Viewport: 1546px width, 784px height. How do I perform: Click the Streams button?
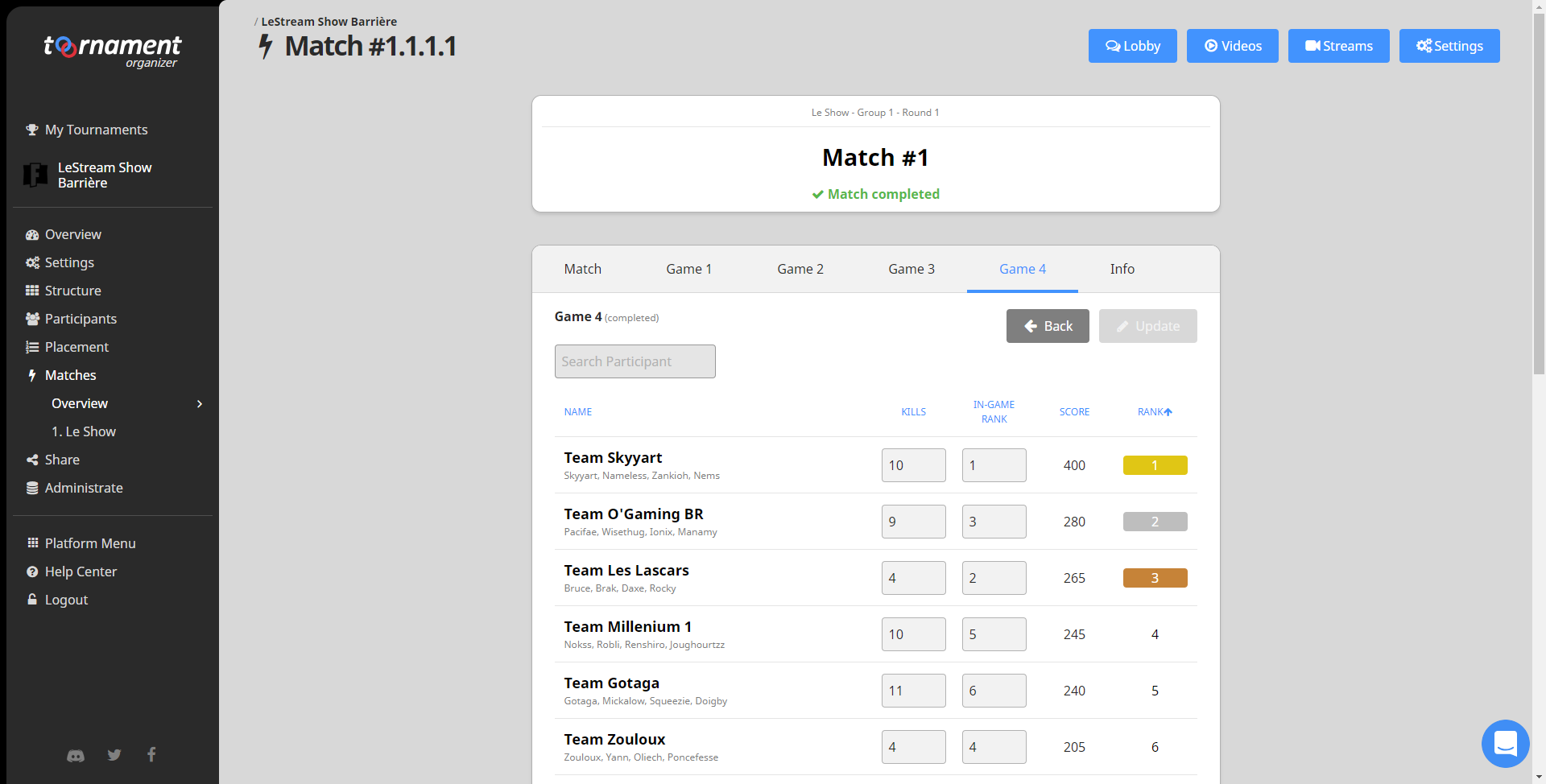1339,46
